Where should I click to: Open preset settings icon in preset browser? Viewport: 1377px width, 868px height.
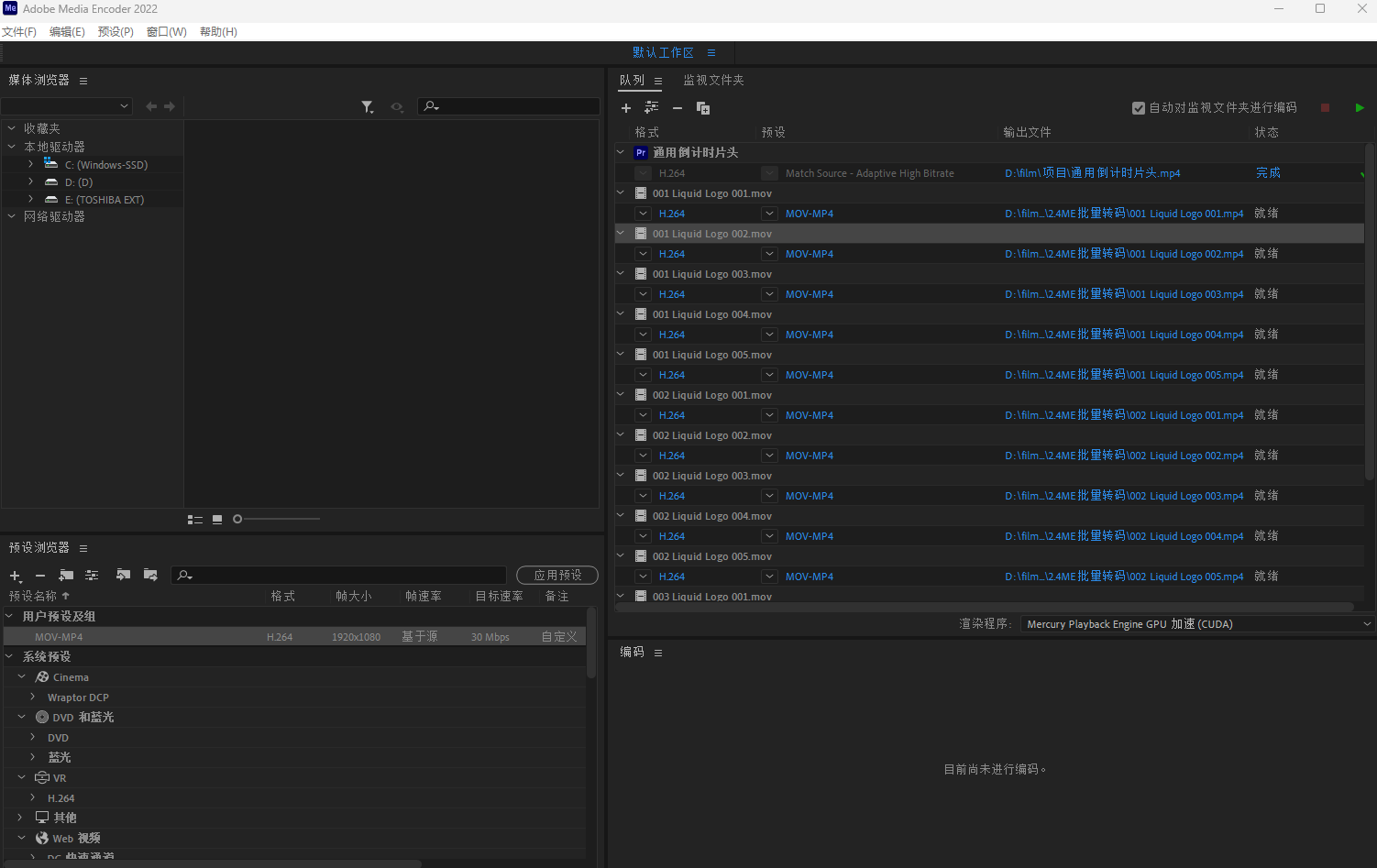[92, 575]
